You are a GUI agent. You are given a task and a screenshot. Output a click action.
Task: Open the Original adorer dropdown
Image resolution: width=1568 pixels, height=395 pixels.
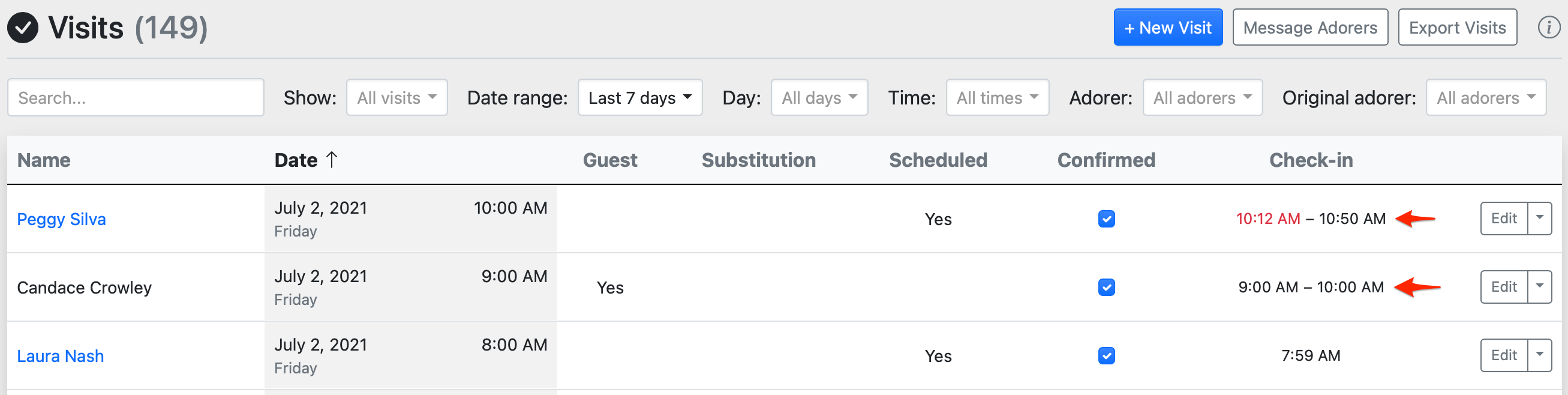pyautogui.click(x=1486, y=97)
